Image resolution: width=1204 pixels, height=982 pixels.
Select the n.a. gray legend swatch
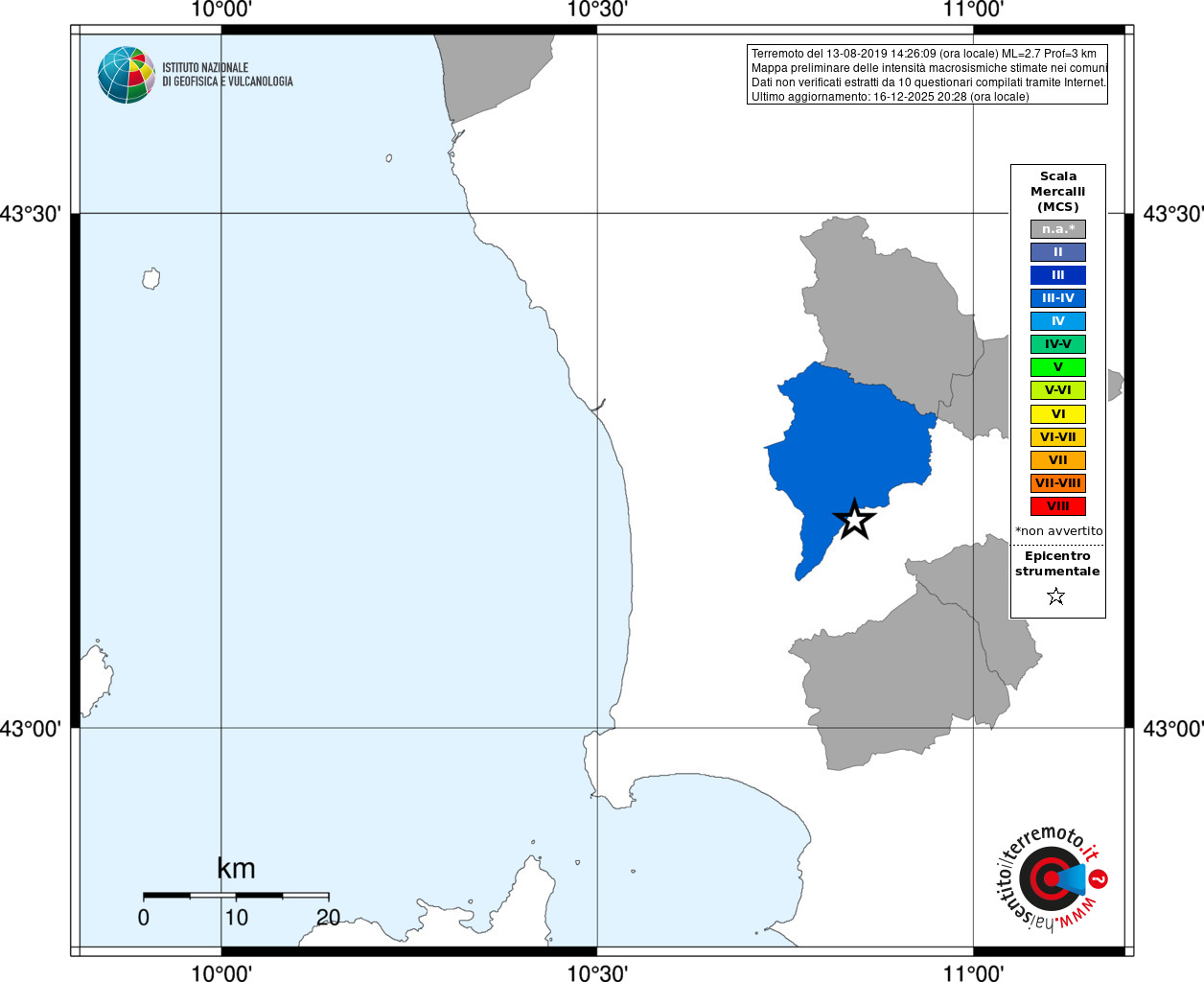tap(1058, 229)
